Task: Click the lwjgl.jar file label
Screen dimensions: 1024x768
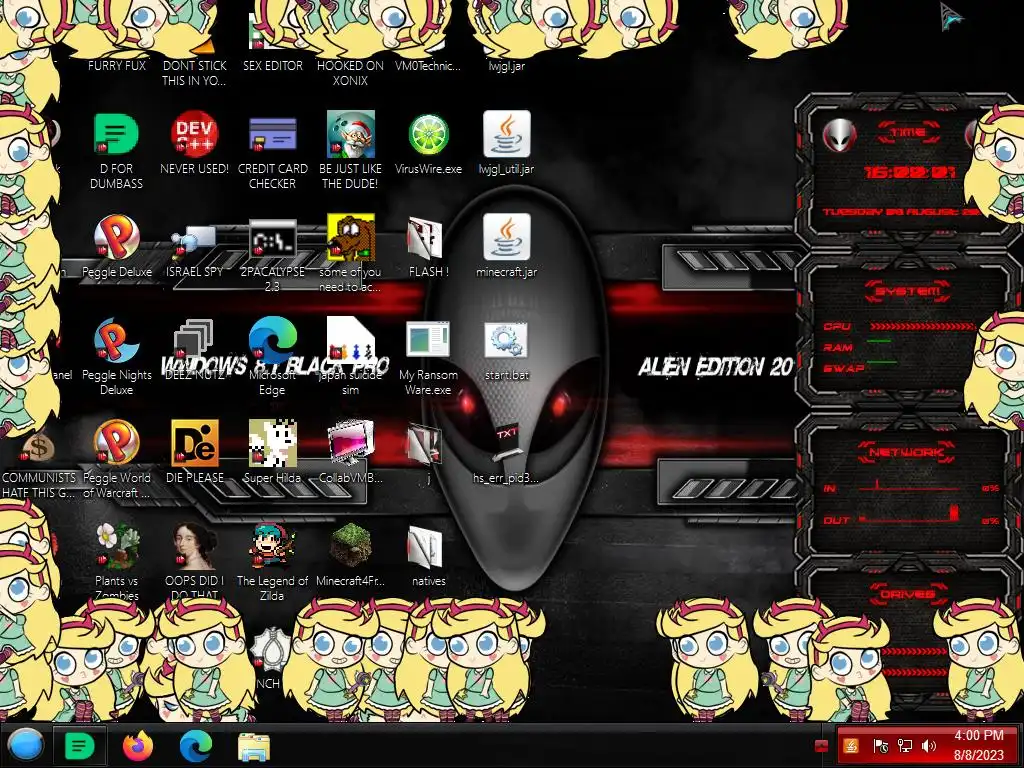Action: pyautogui.click(x=507, y=65)
